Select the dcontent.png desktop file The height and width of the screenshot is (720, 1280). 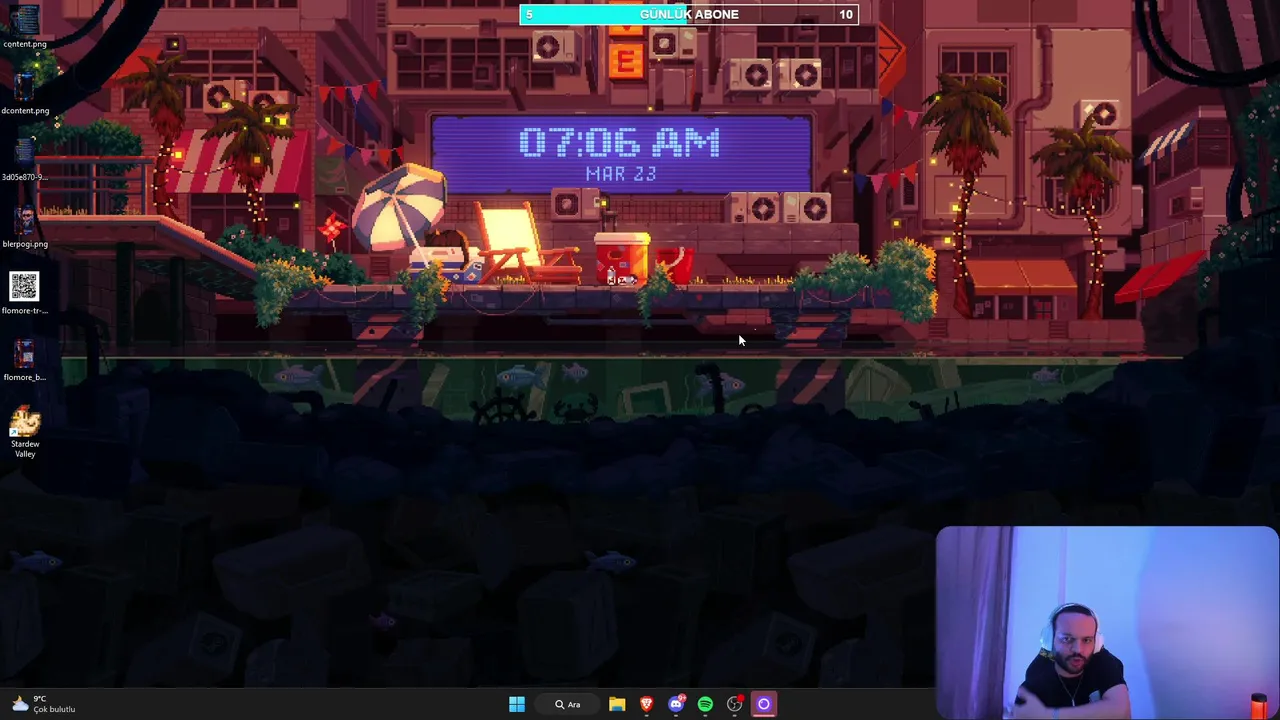[x=24, y=92]
